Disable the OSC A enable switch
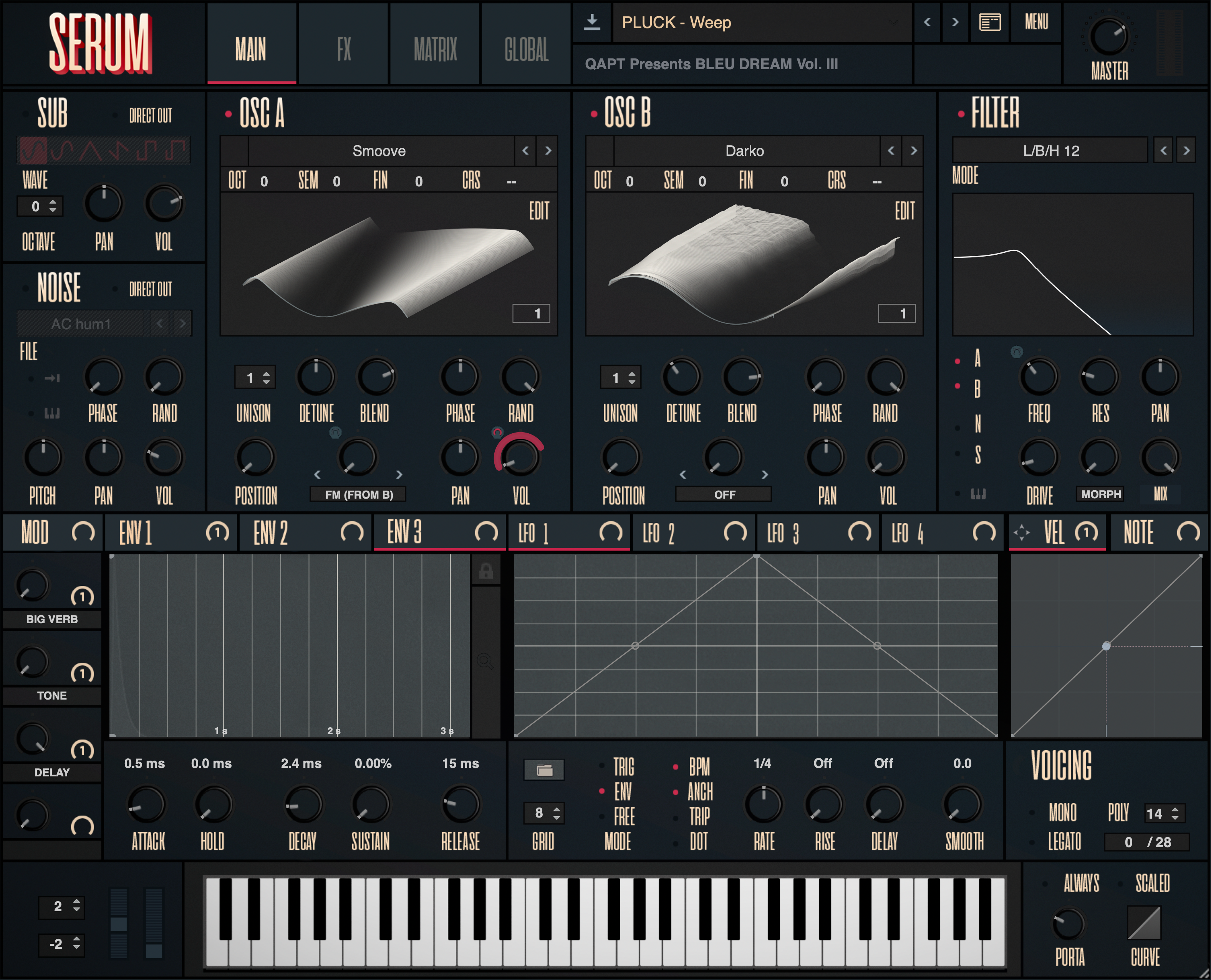Image resolution: width=1211 pixels, height=980 pixels. (x=228, y=114)
